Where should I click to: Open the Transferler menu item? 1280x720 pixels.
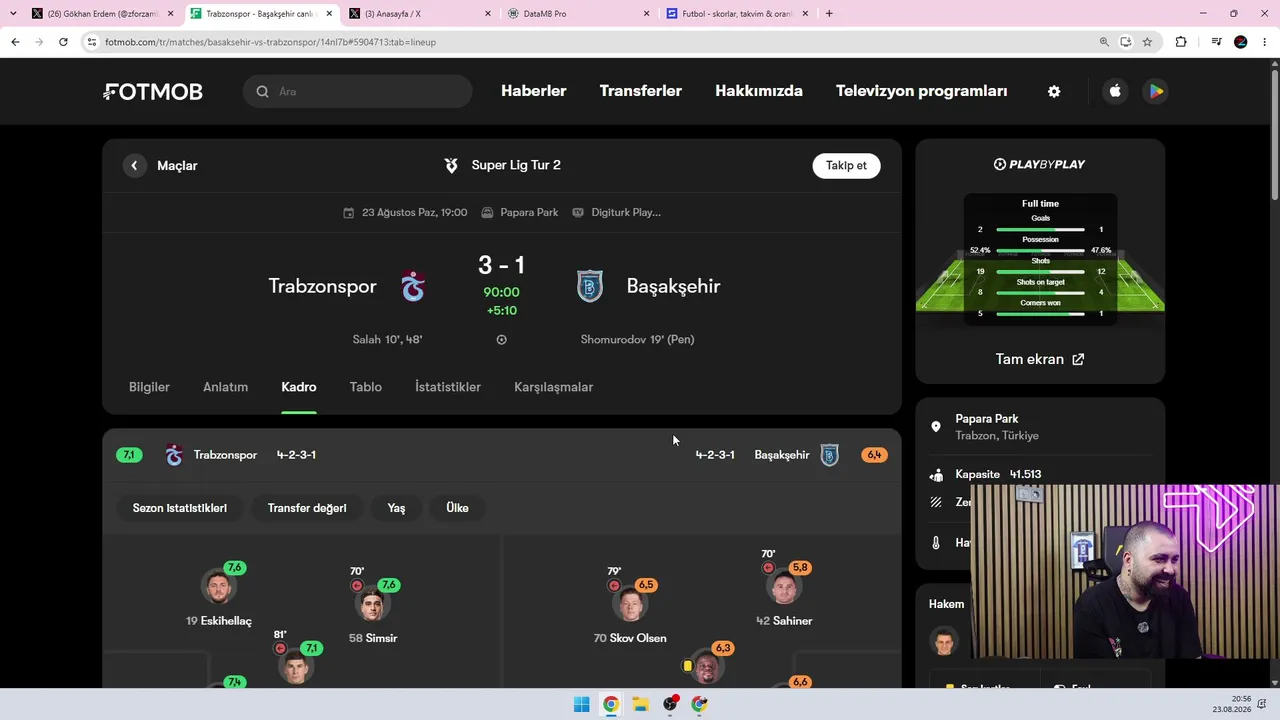641,91
